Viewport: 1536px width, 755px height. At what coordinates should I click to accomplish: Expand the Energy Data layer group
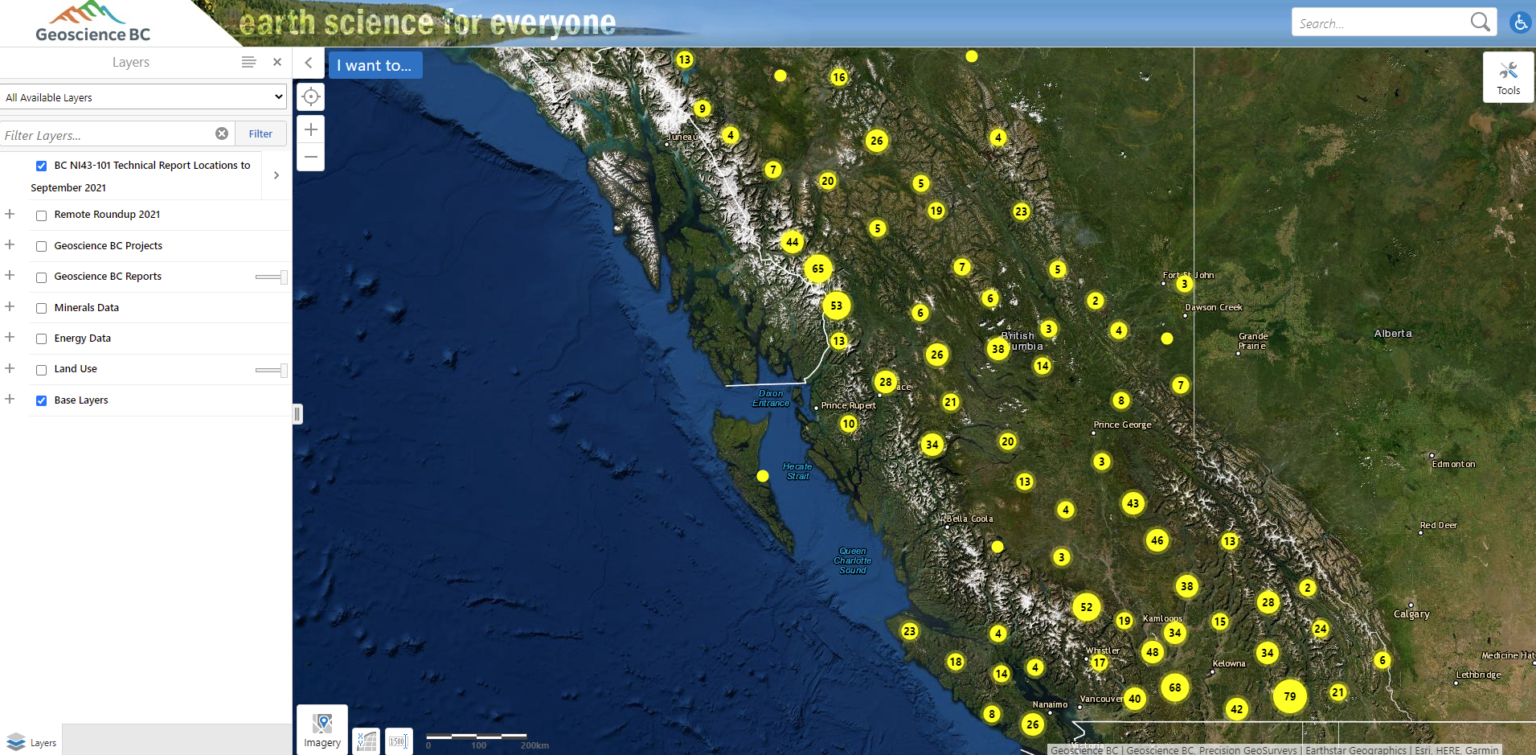(x=9, y=338)
